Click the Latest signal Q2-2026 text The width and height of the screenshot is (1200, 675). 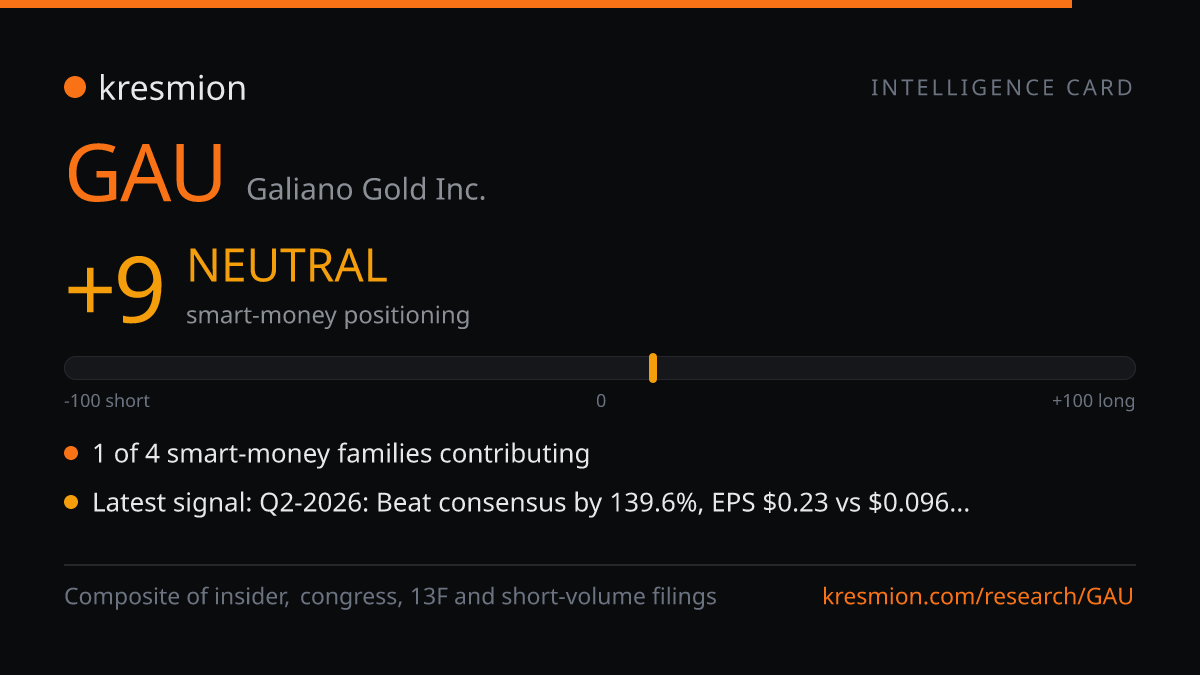point(531,503)
